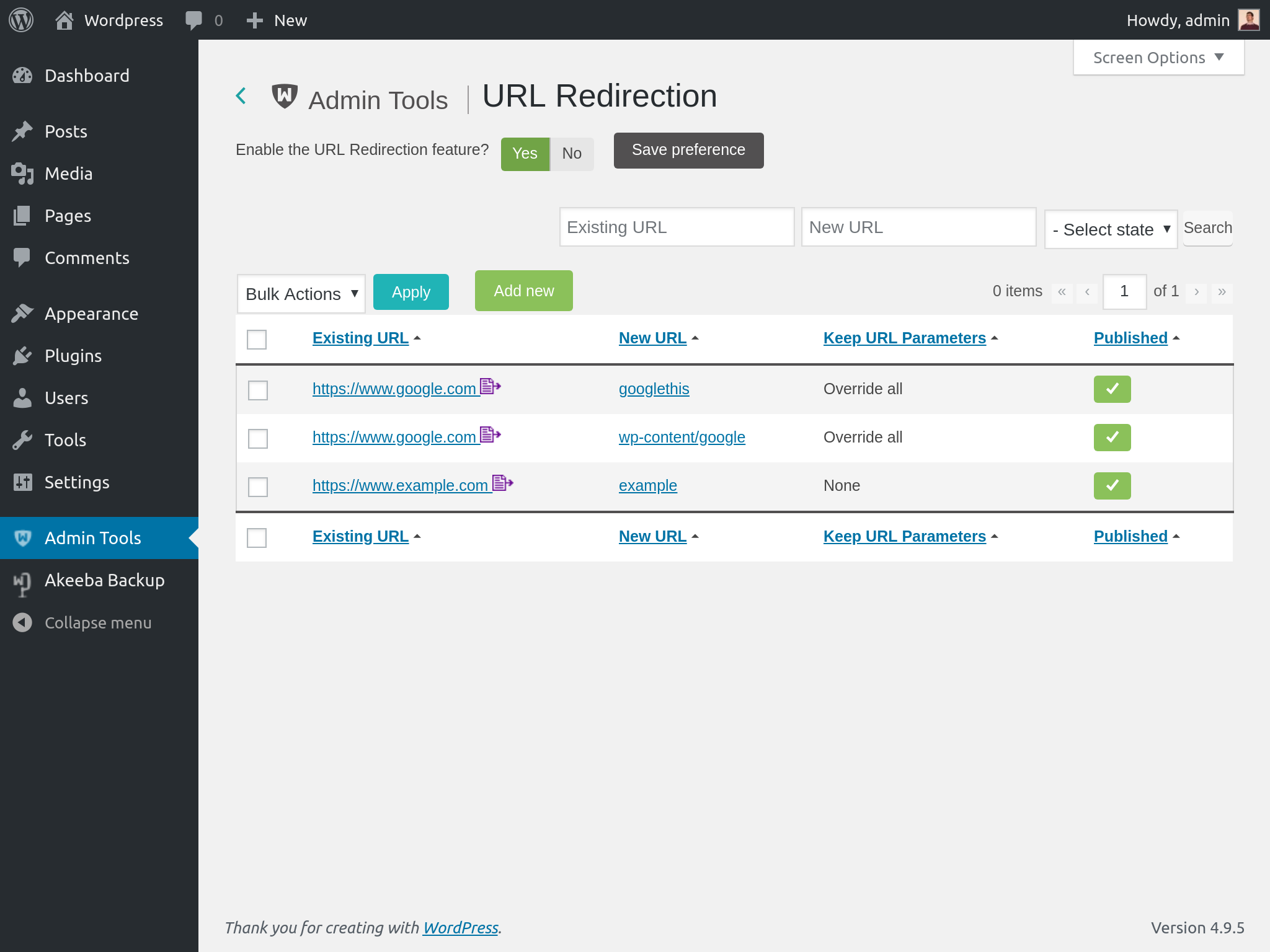The width and height of the screenshot is (1270, 952).
Task: Click the current page number field
Action: (1124, 291)
